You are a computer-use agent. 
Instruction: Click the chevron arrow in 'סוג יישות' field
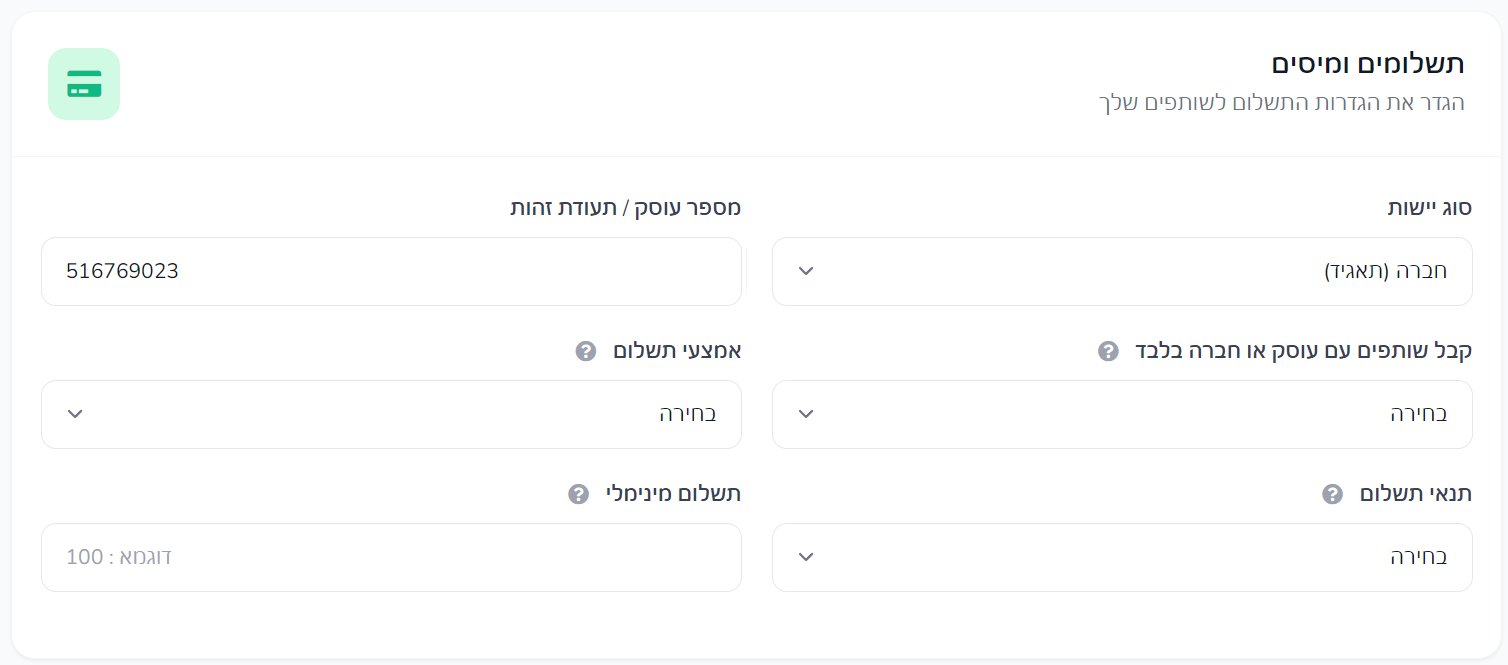click(x=807, y=271)
